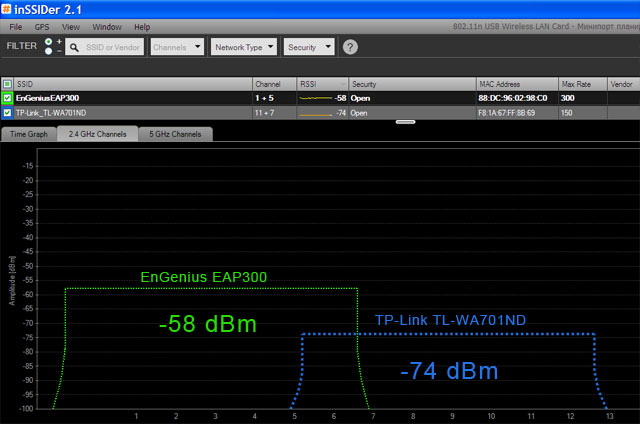Viewport: 640px width, 424px height.
Task: Open the help question mark icon
Action: [x=350, y=47]
